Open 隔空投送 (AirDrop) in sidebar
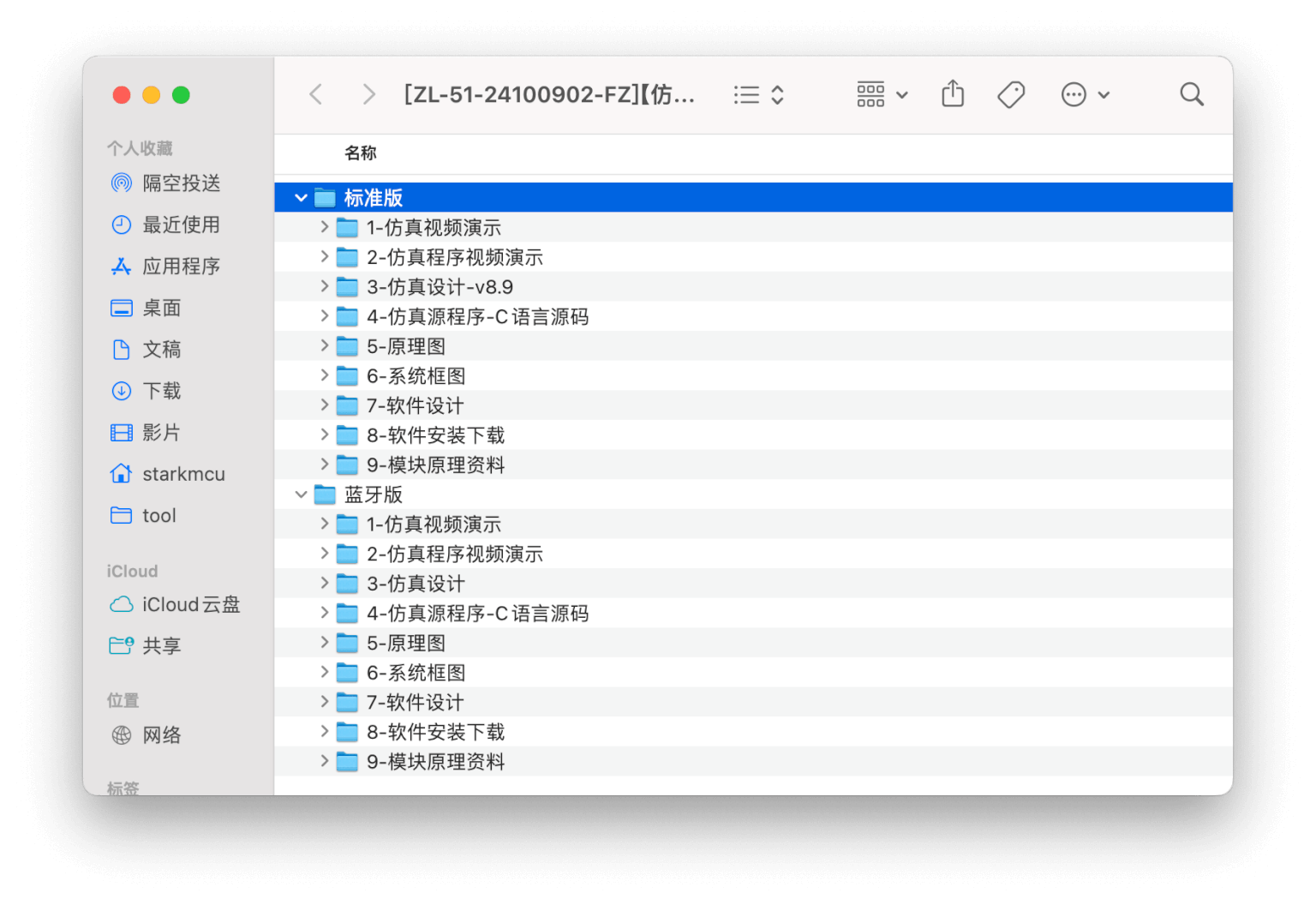 click(x=166, y=183)
